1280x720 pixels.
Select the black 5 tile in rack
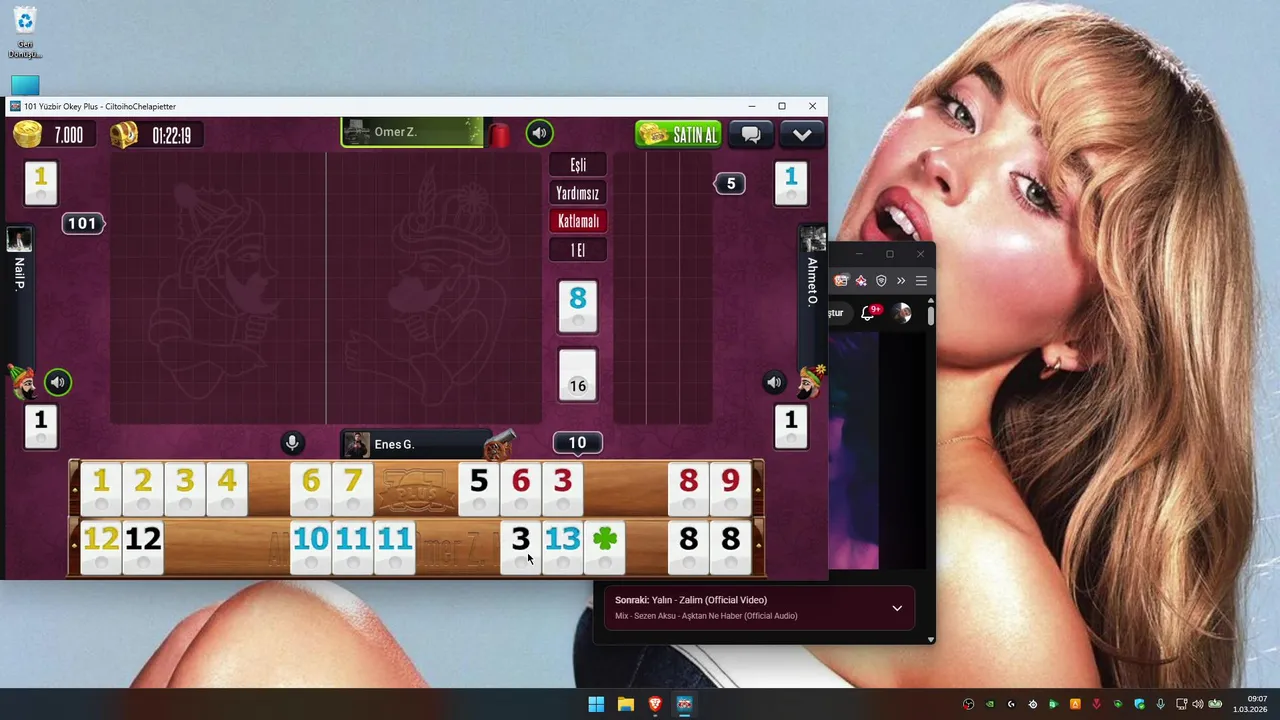pos(479,488)
